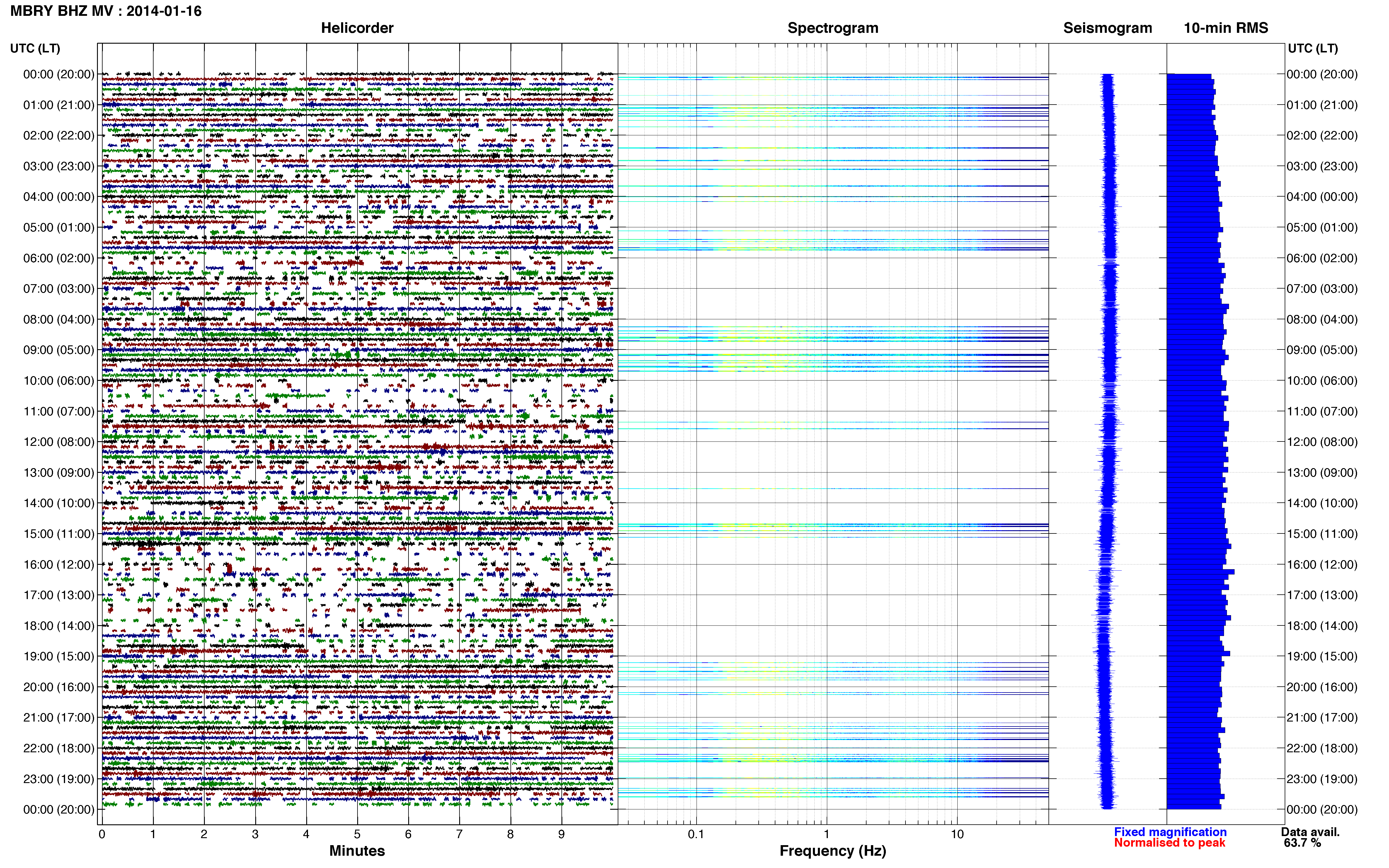
Task: Click the '0.1' frequency axis tick label
Action: [x=695, y=833]
